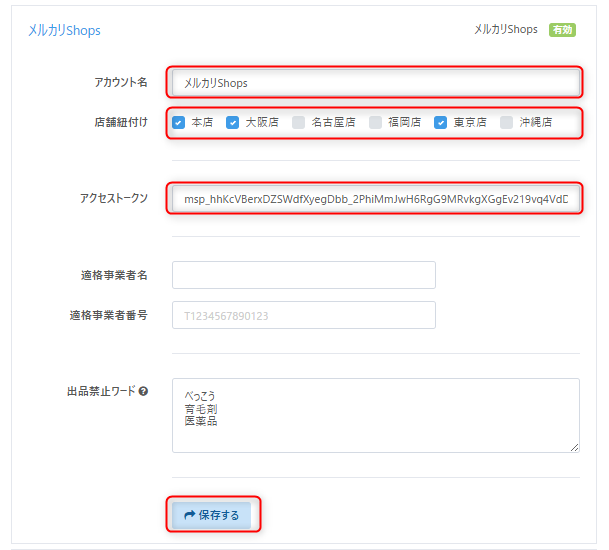Image resolution: width=609 pixels, height=550 pixels.
Task: Focus the 適格事業者番号 input field
Action: 304,315
